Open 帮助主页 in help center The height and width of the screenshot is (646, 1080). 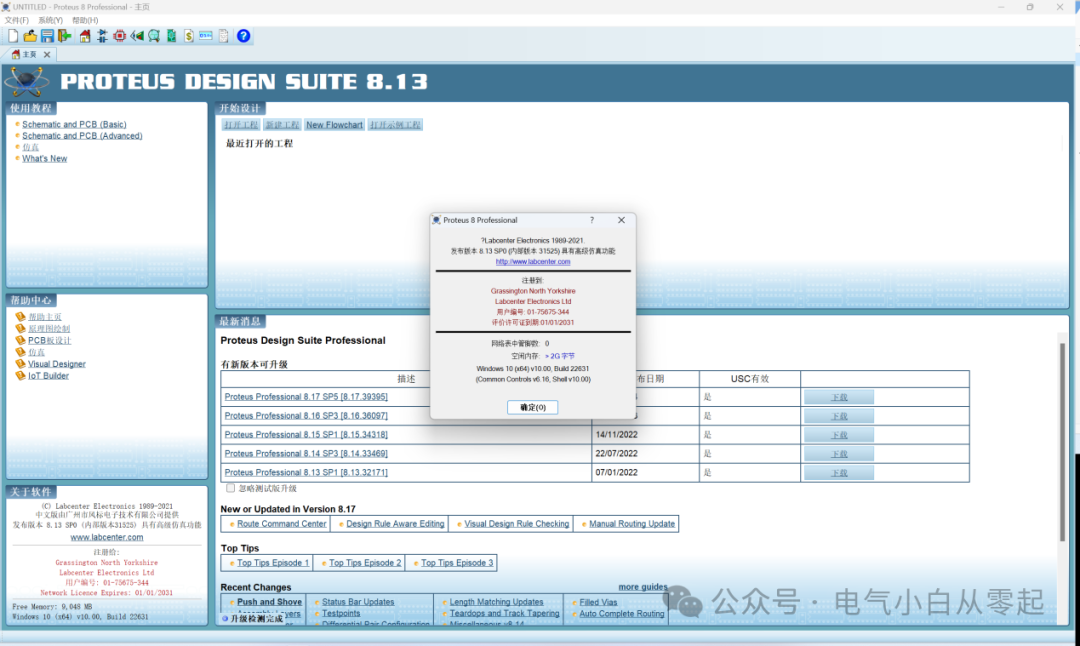pyautogui.click(x=45, y=317)
